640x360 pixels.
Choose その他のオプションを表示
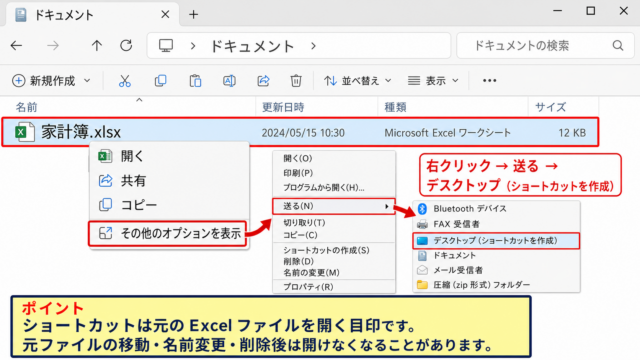point(168,233)
